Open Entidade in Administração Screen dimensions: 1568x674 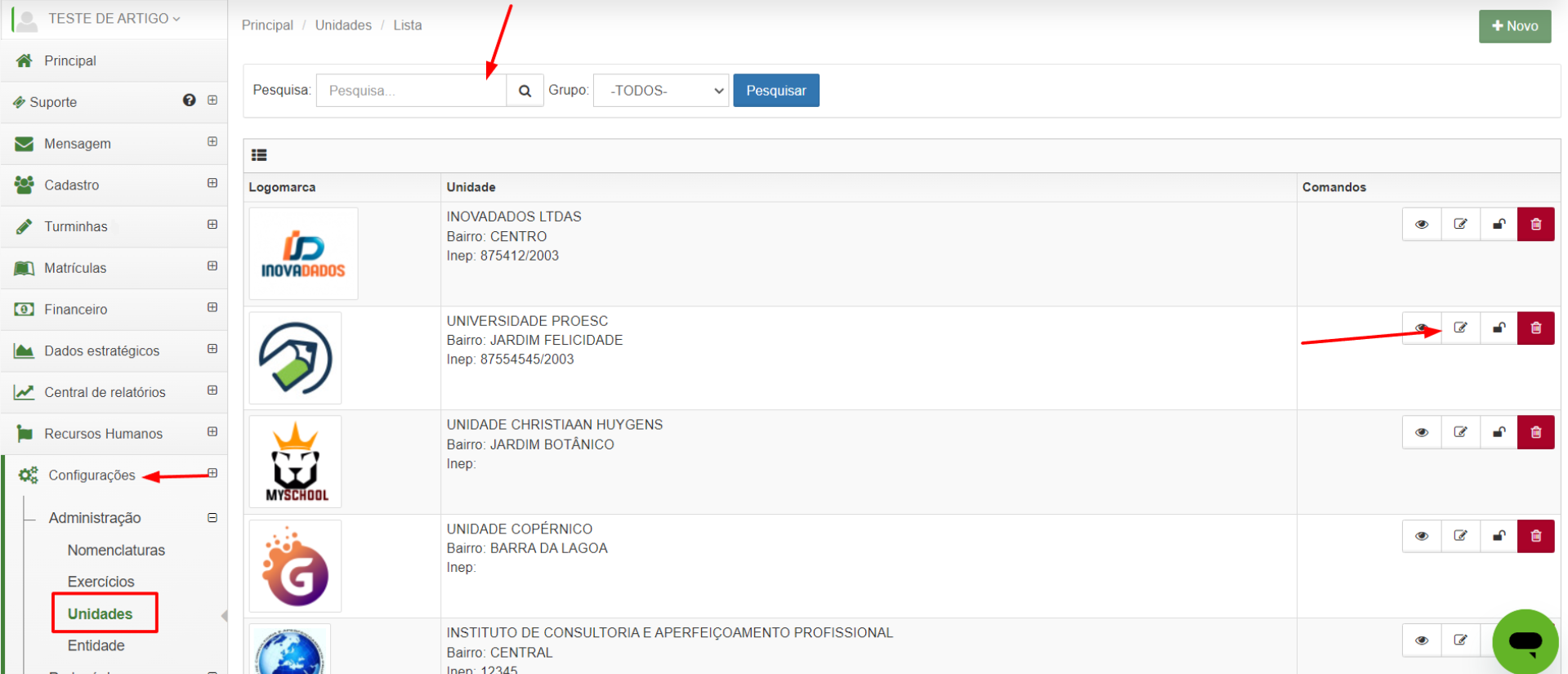coord(96,645)
